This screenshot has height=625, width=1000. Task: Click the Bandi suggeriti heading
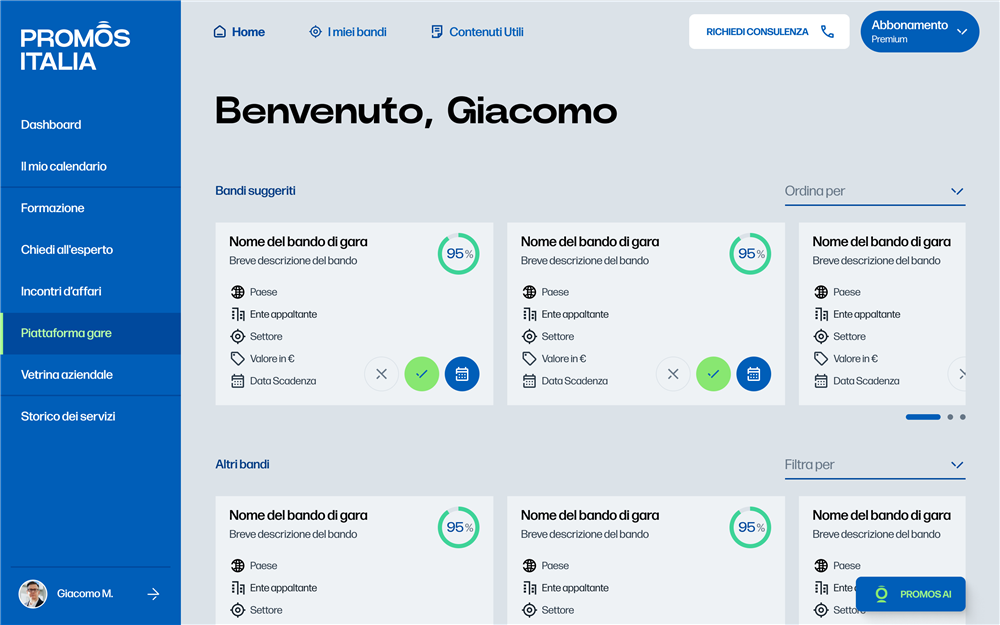(255, 191)
